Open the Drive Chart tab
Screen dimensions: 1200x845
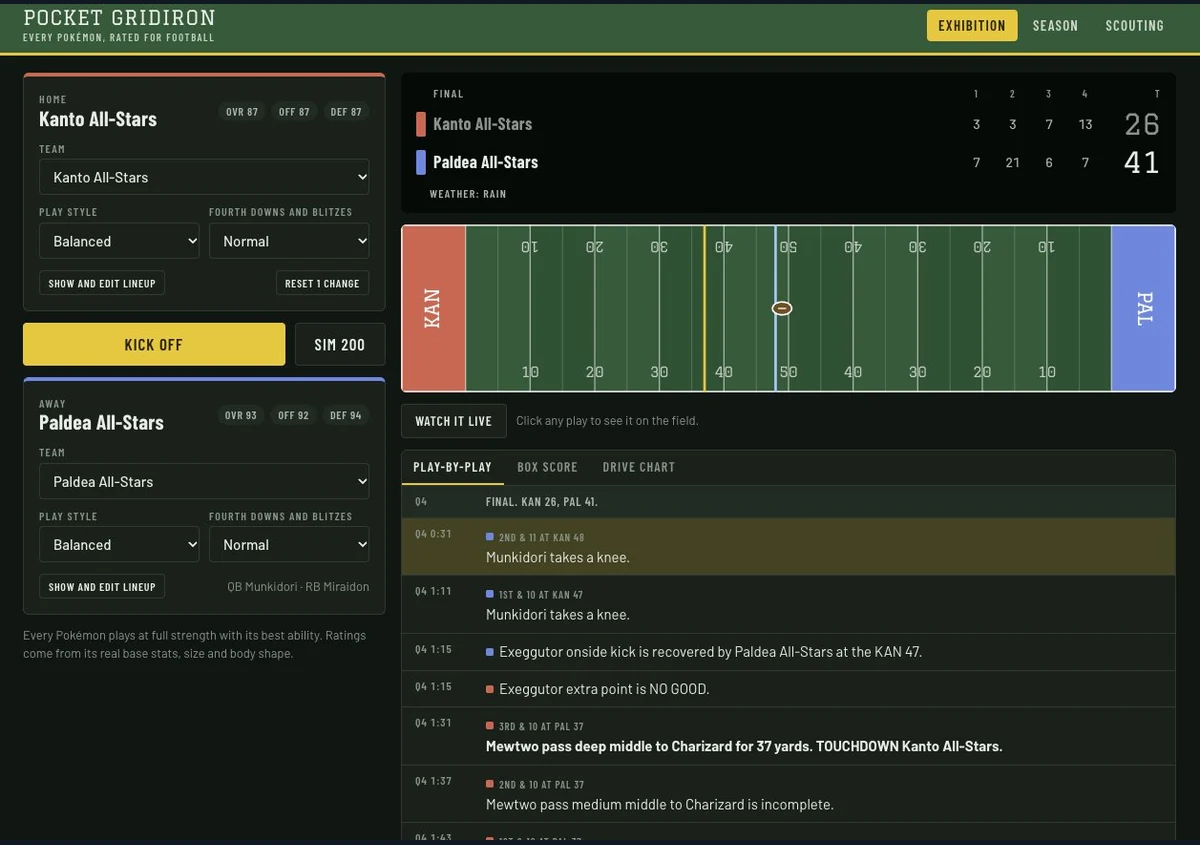638,467
